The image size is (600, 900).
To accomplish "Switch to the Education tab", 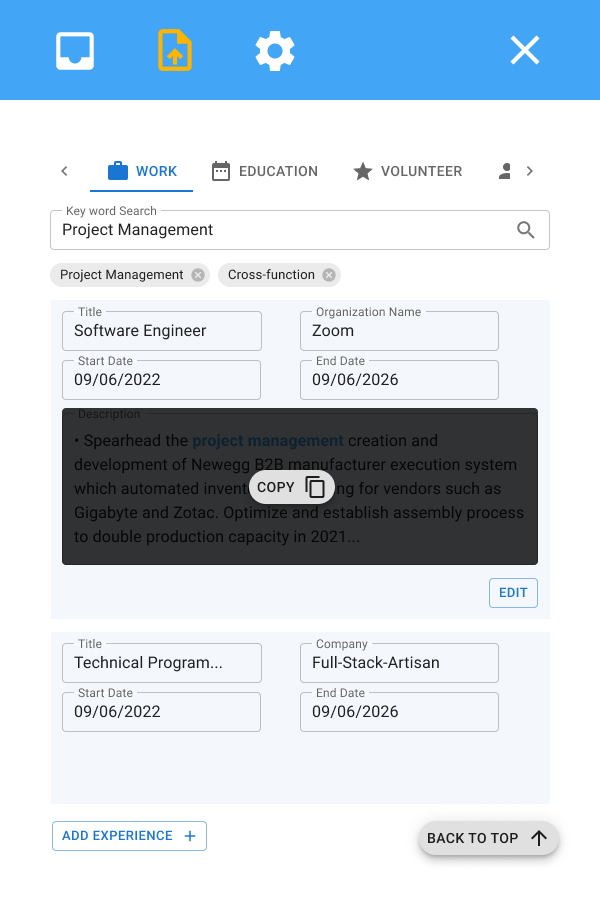I will (x=265, y=171).
